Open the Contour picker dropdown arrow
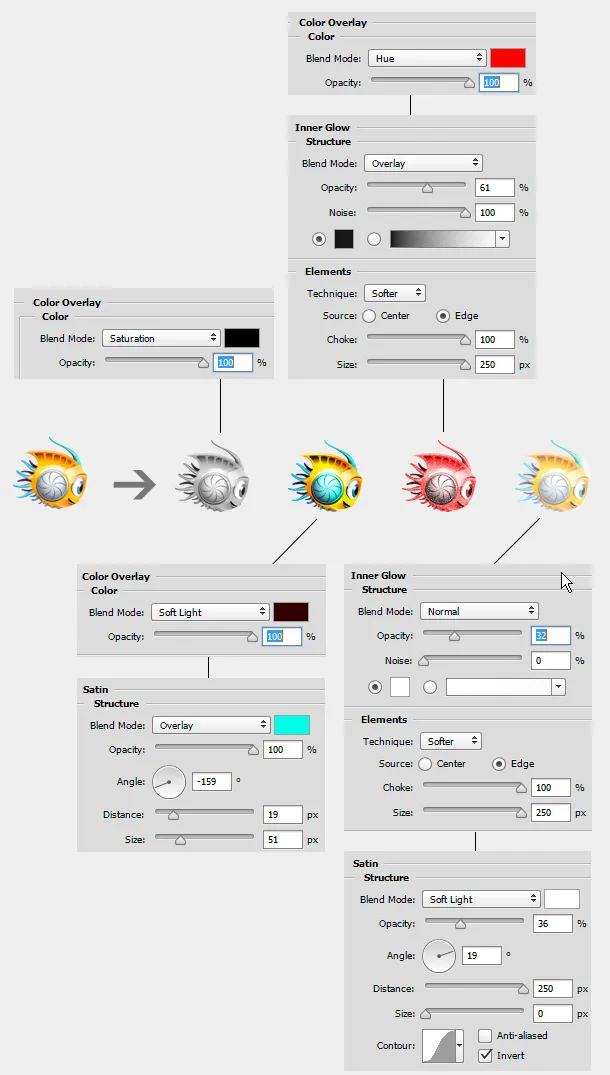This screenshot has width=610, height=1075. coord(460,1046)
